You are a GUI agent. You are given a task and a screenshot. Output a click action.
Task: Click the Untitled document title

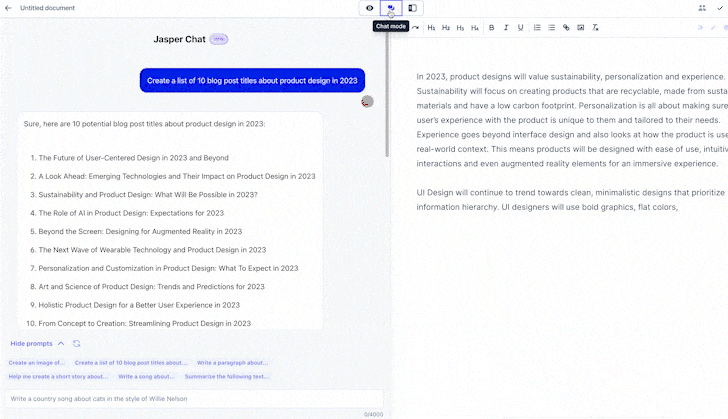(47, 8)
